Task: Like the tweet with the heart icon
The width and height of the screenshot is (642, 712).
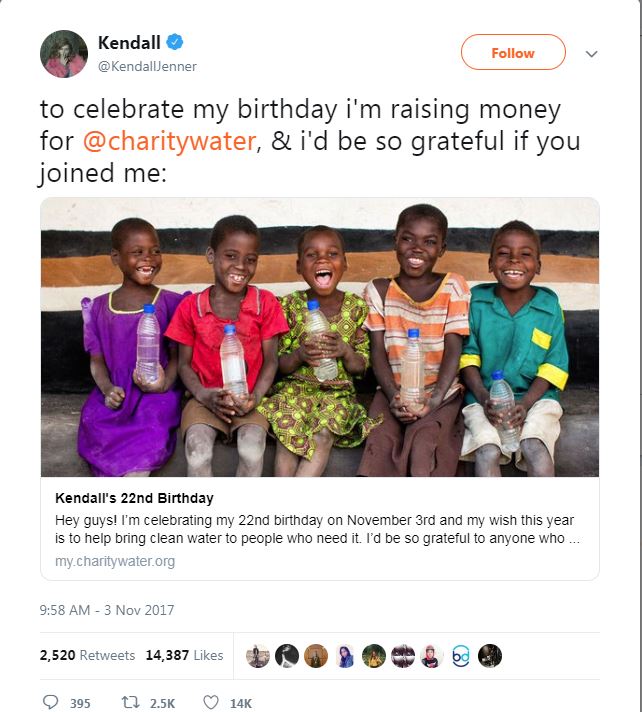Action: [211, 702]
